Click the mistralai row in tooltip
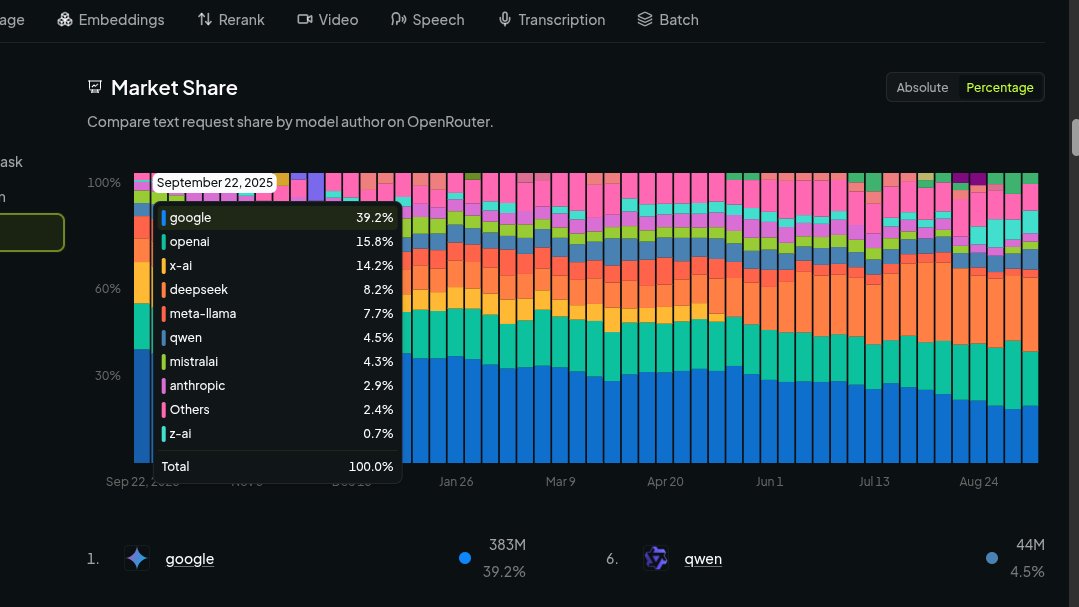The height and width of the screenshot is (607, 1079). (277, 361)
